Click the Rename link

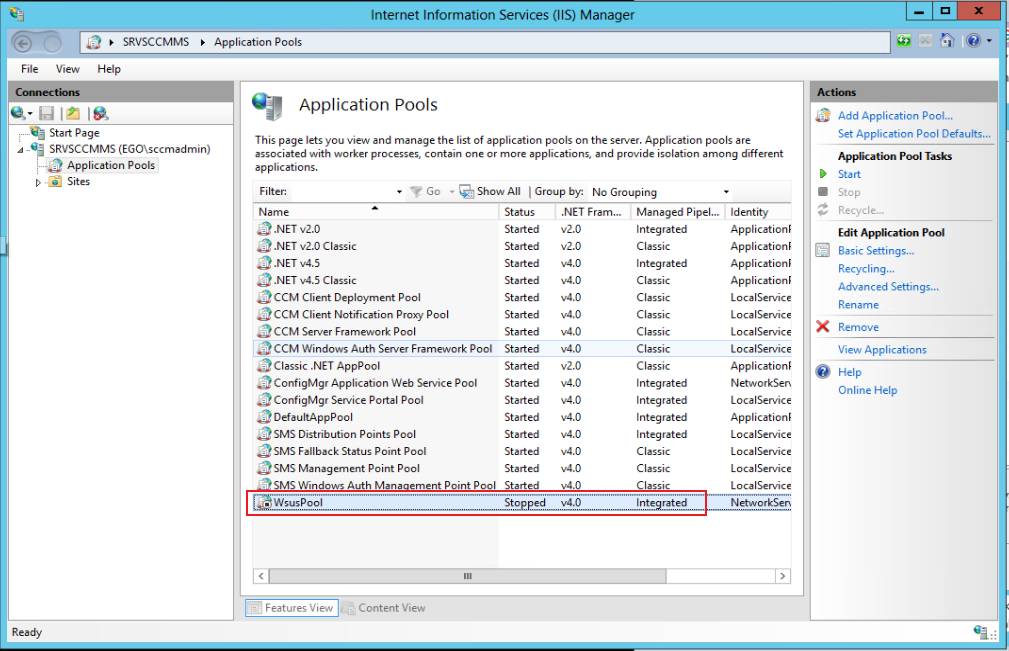[x=858, y=304]
